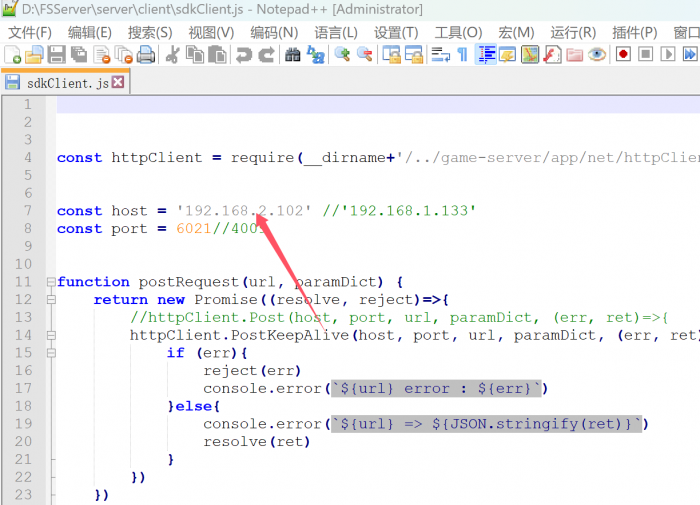This screenshot has height=505, width=700.
Task: Start macro recording with red circle icon
Action: coord(624,55)
